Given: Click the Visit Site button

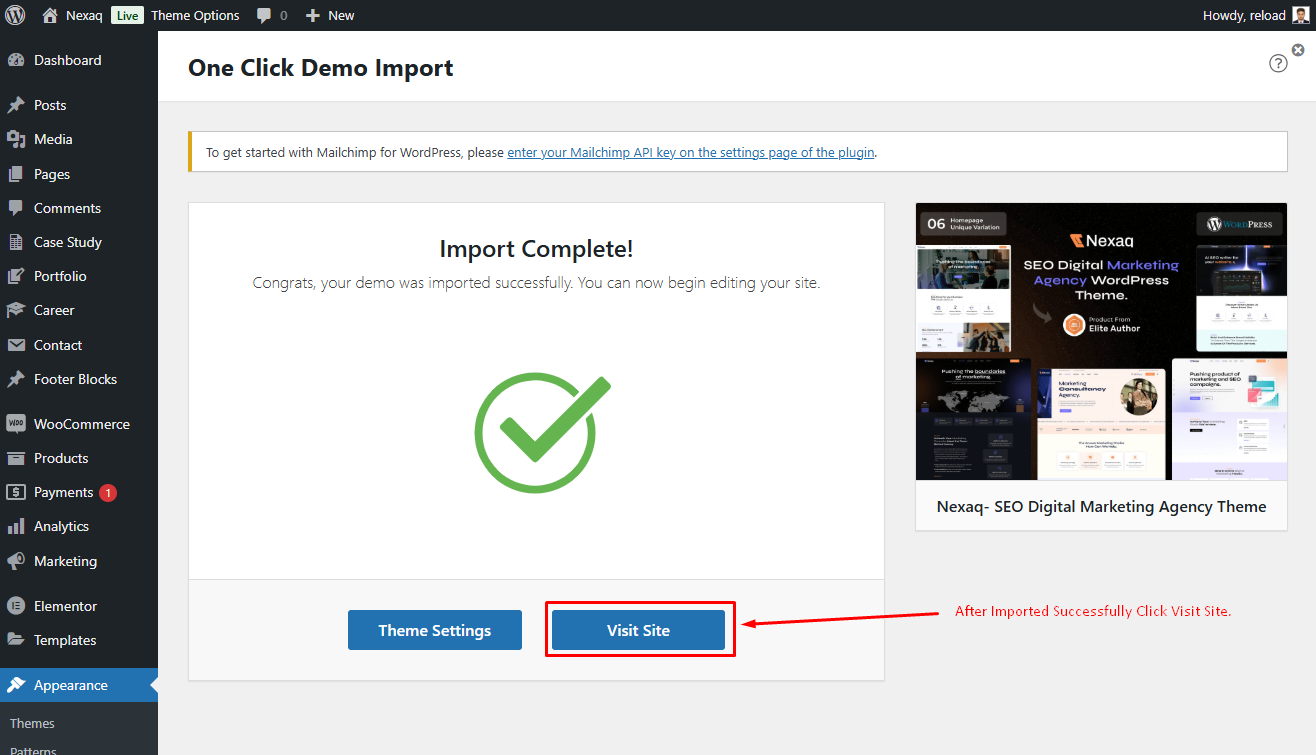Looking at the screenshot, I should pyautogui.click(x=638, y=630).
